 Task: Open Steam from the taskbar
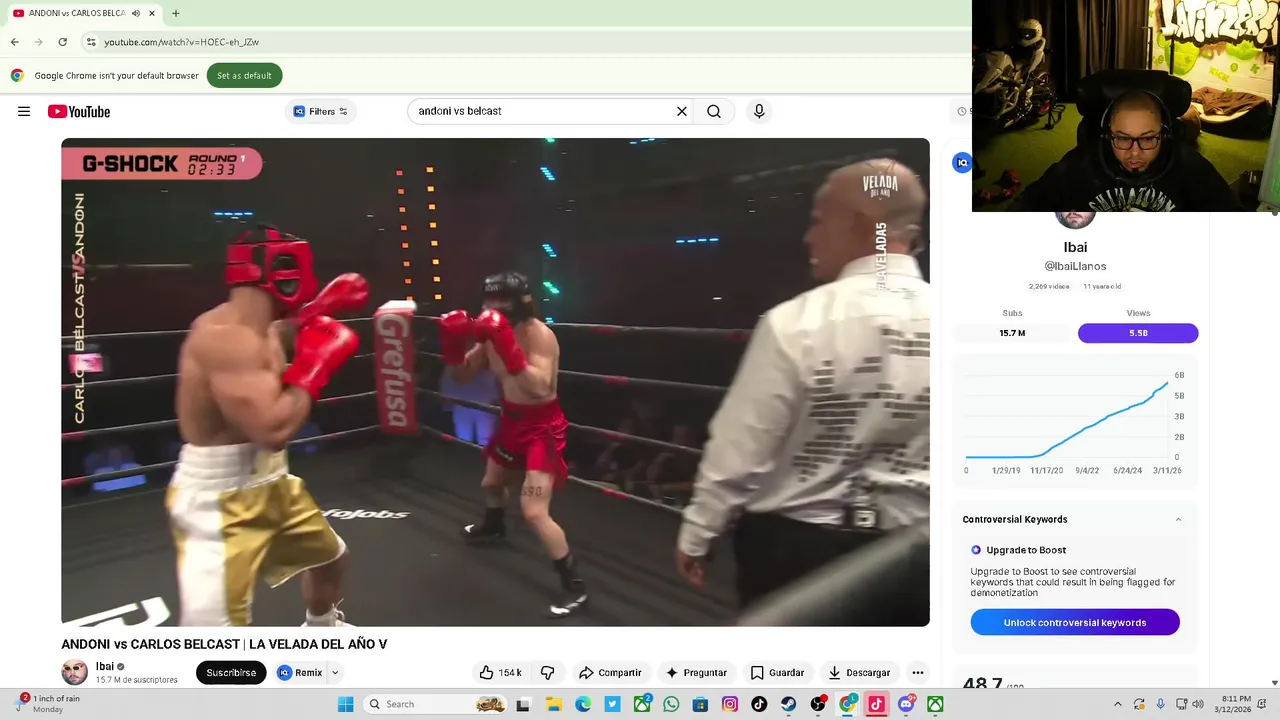click(789, 704)
